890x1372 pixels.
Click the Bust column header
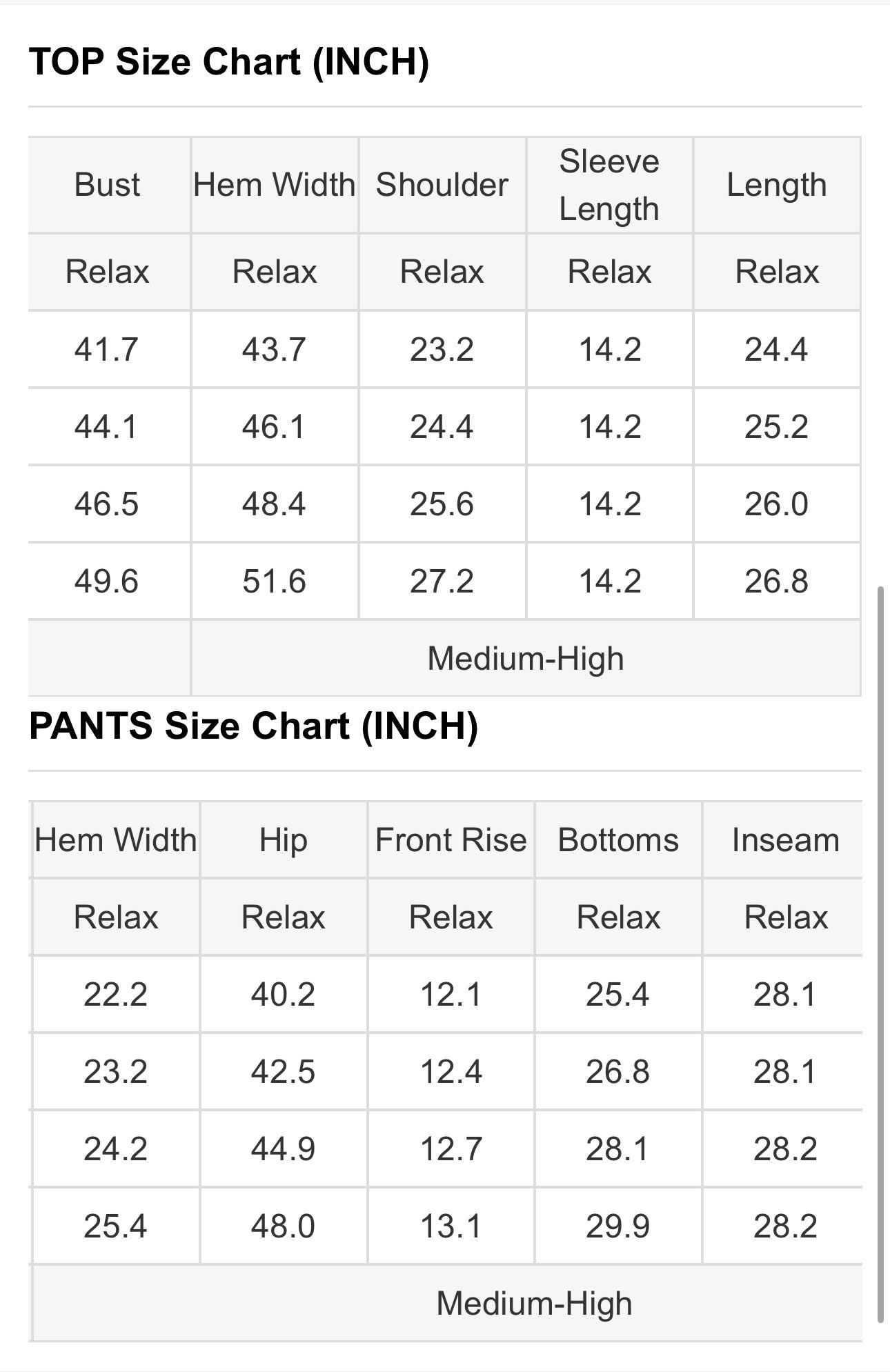tap(109, 185)
